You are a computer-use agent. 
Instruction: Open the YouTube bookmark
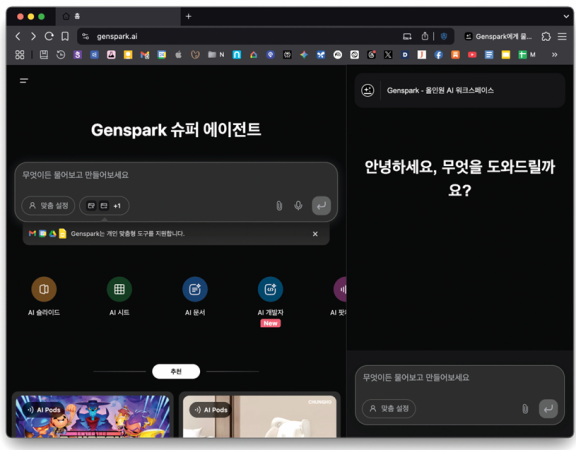point(472,55)
